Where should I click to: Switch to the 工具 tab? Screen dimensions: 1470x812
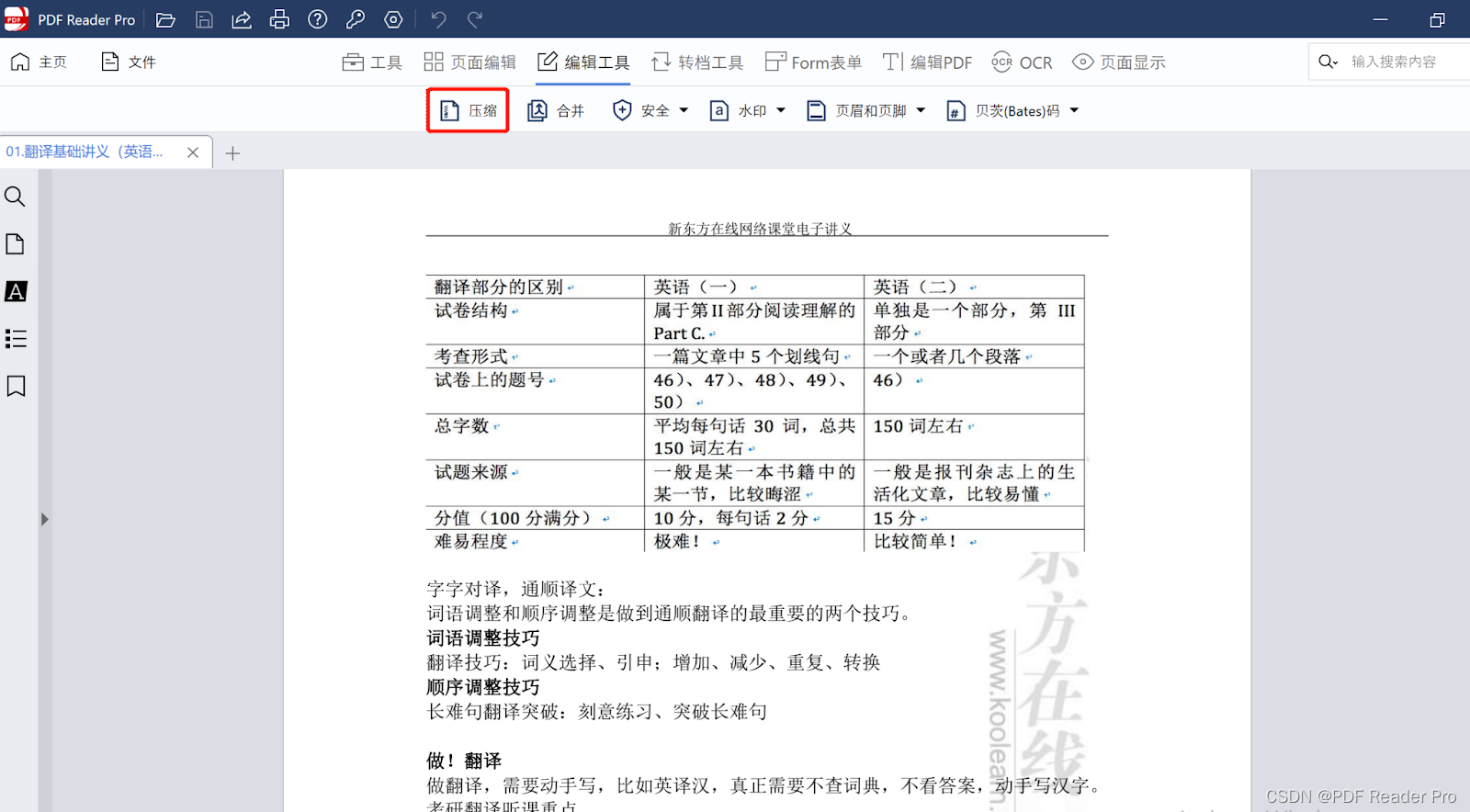[372, 62]
